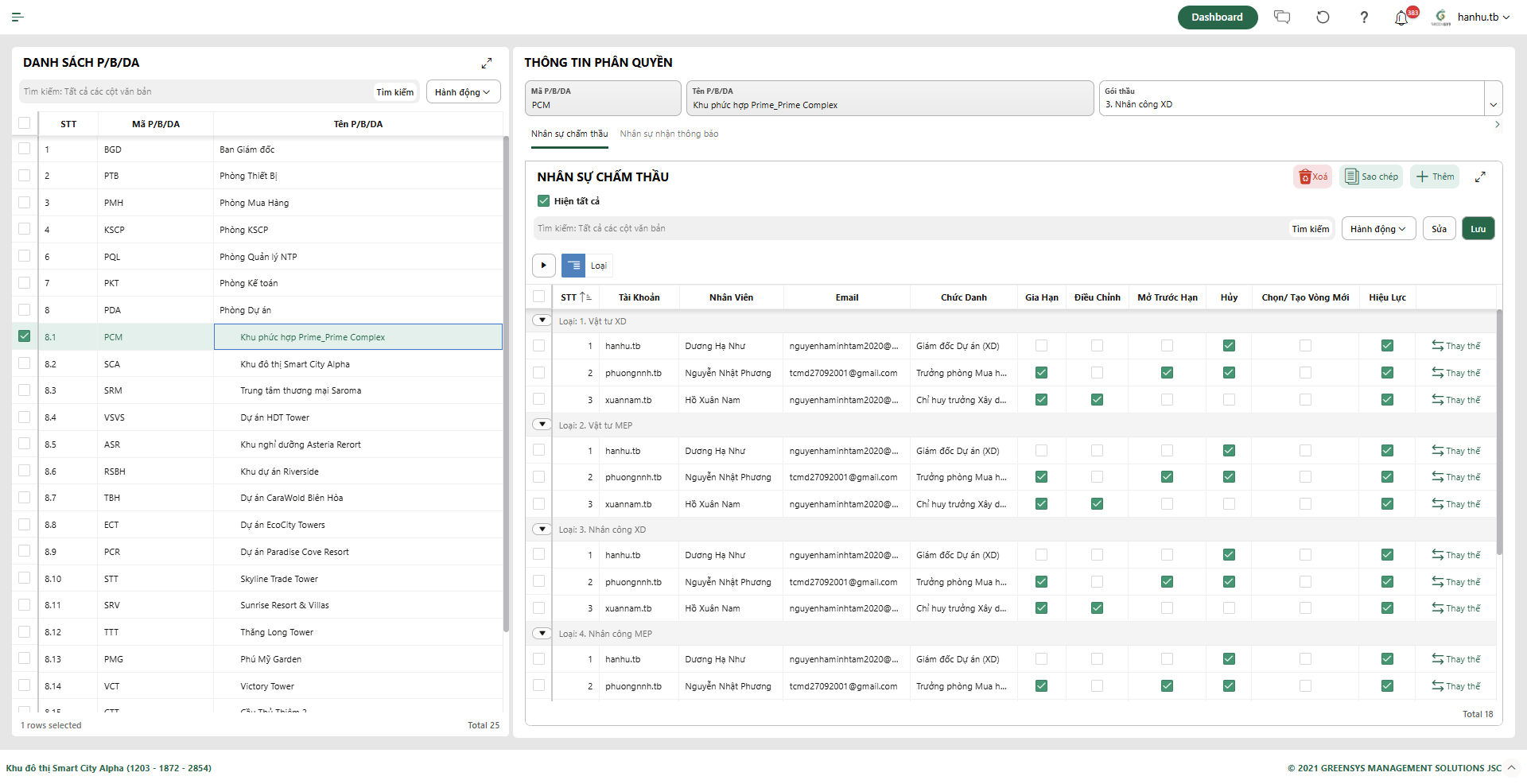Collapse the bottom footer chevron icon
Viewport: 1527px width, 784px height.
point(1511,767)
